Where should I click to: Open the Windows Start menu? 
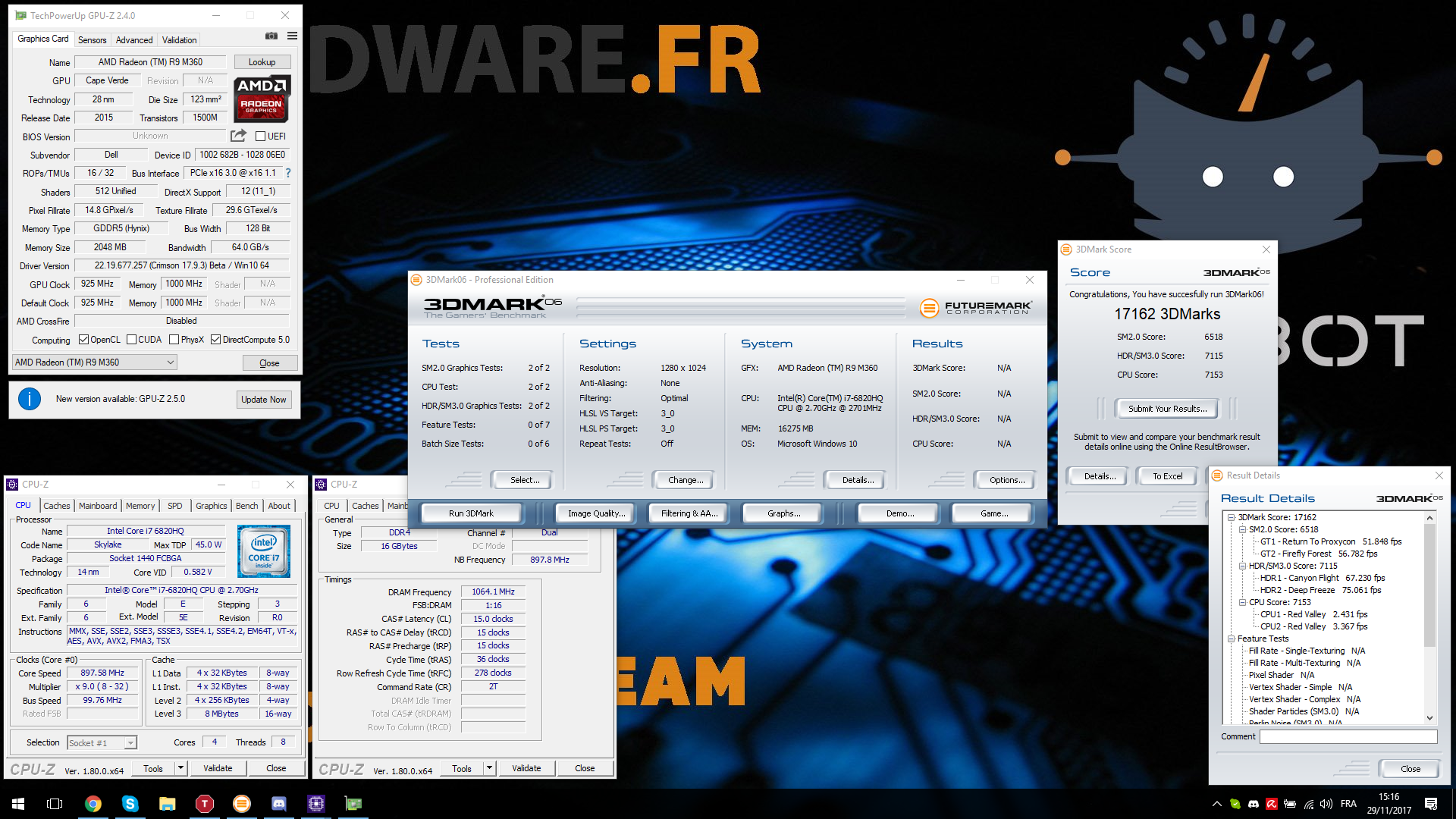tap(18, 804)
